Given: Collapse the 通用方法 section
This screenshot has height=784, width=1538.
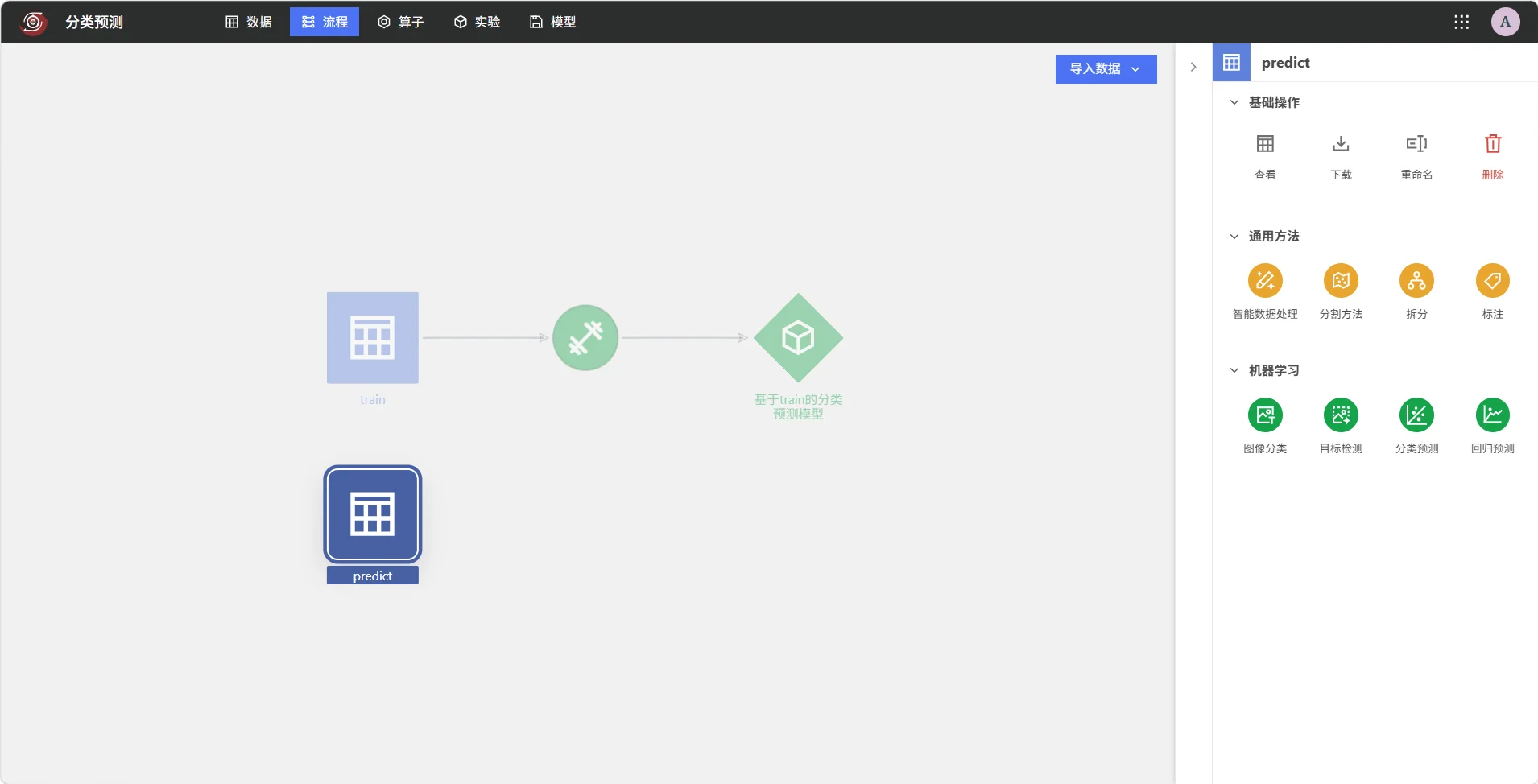Looking at the screenshot, I should coord(1234,236).
